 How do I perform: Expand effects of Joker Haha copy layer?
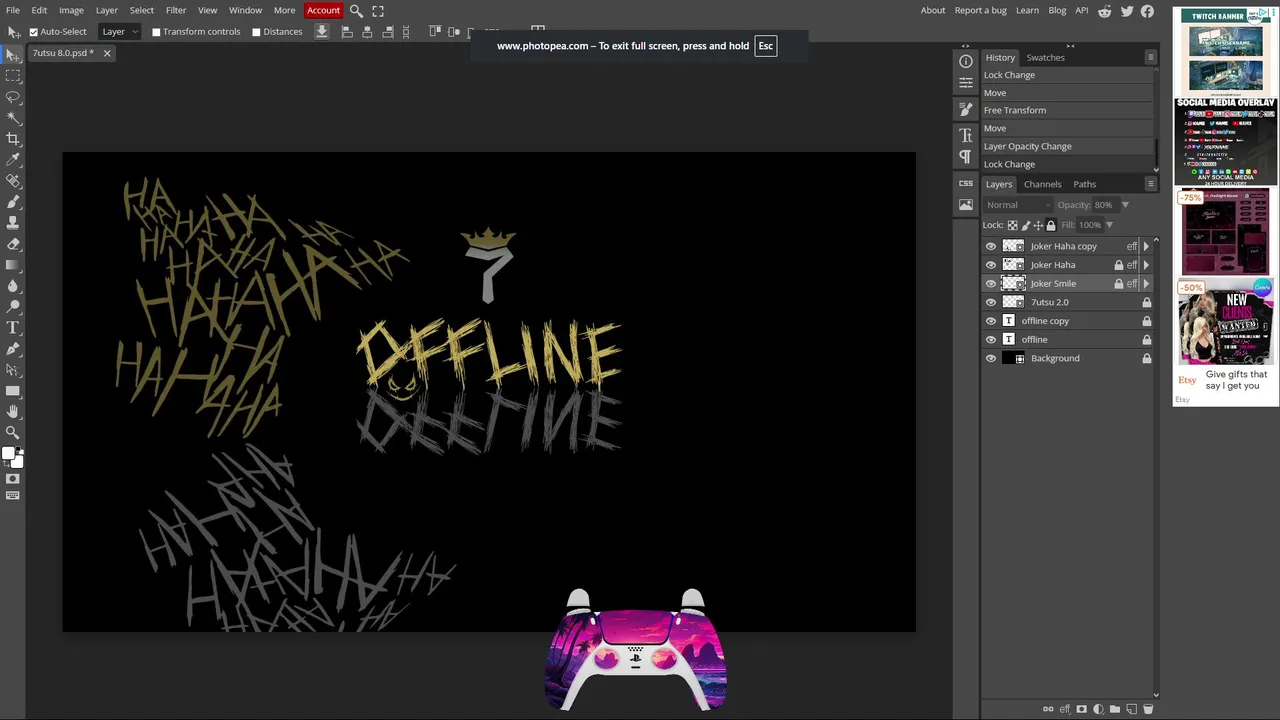(x=1146, y=246)
